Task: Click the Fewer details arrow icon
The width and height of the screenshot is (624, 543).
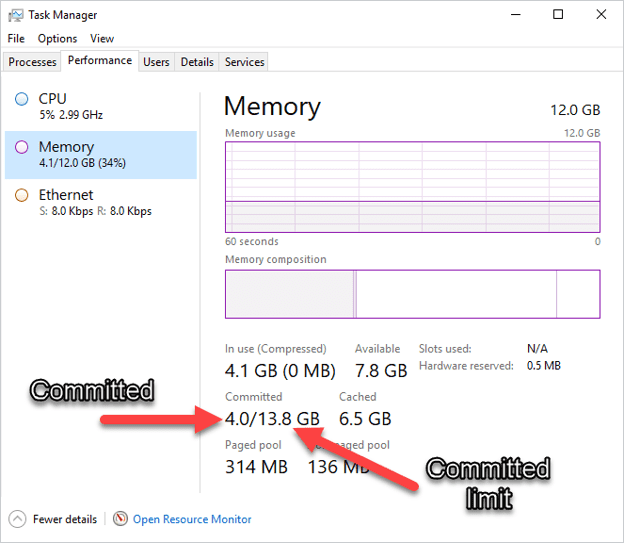Action: click(x=17, y=519)
